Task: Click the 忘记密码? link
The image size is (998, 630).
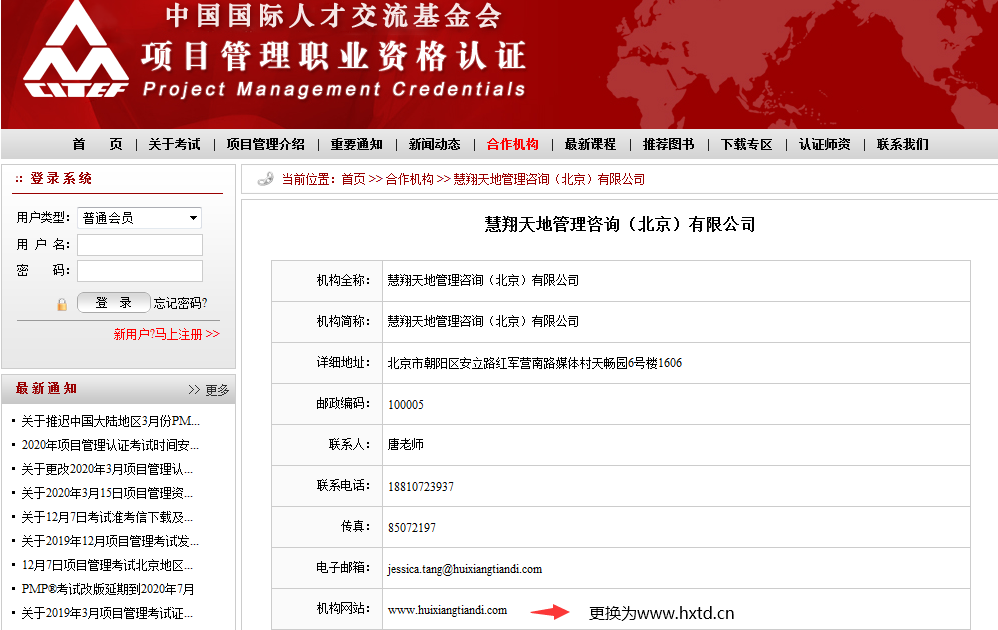Action: pos(181,303)
